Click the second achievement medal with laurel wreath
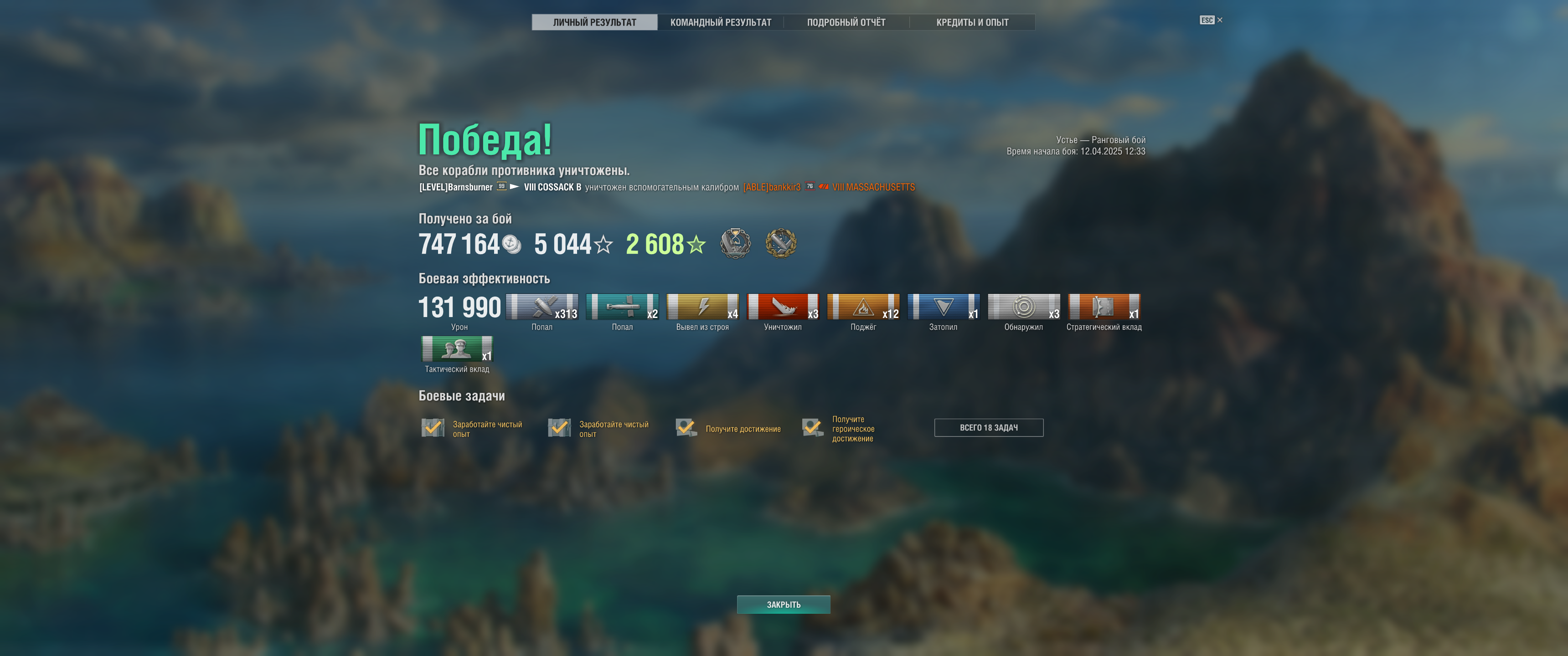Viewport: 1568px width, 656px height. pos(781,243)
